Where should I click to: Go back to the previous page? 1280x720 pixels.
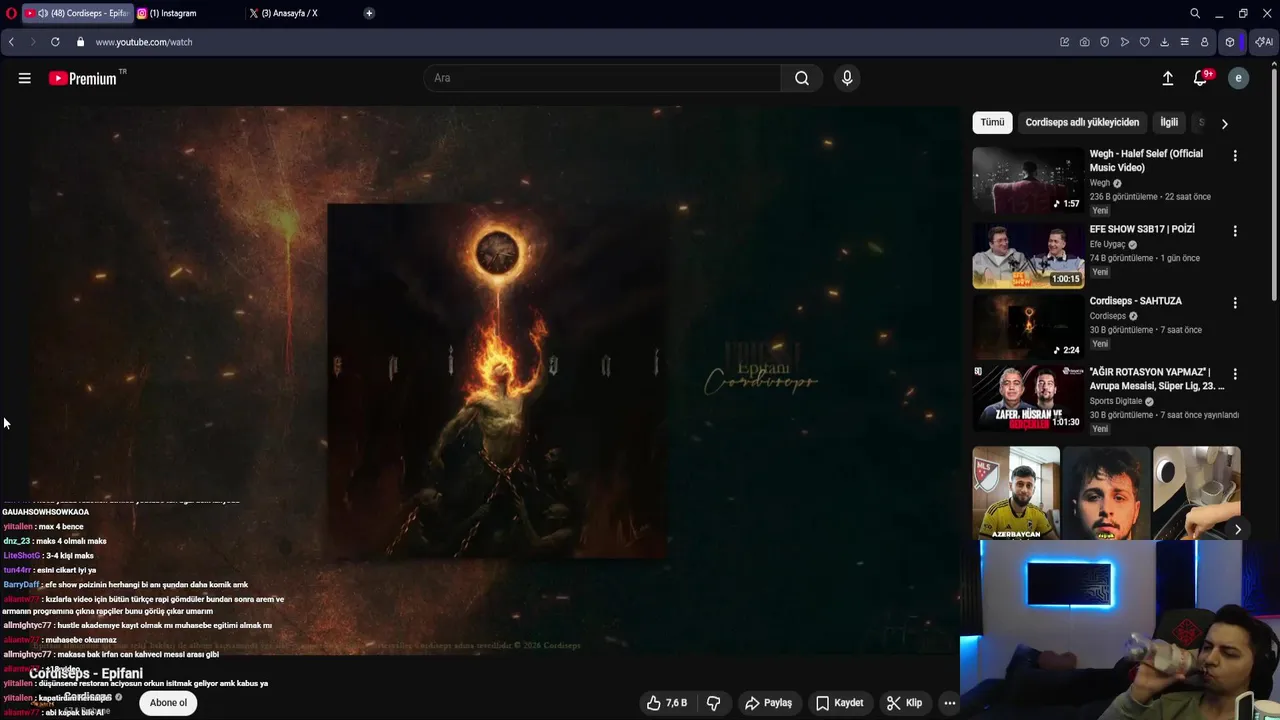click(x=11, y=42)
